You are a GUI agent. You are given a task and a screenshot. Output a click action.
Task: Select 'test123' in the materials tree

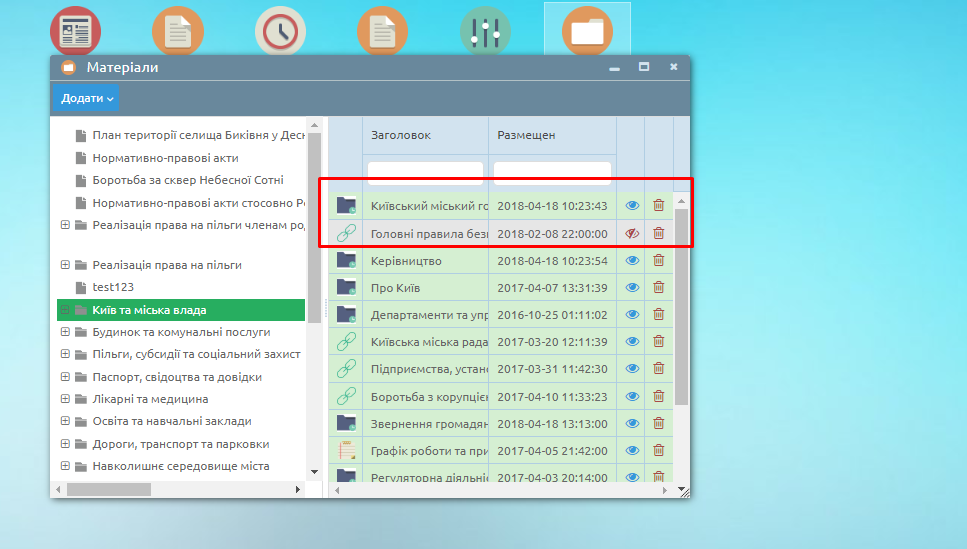[113, 287]
